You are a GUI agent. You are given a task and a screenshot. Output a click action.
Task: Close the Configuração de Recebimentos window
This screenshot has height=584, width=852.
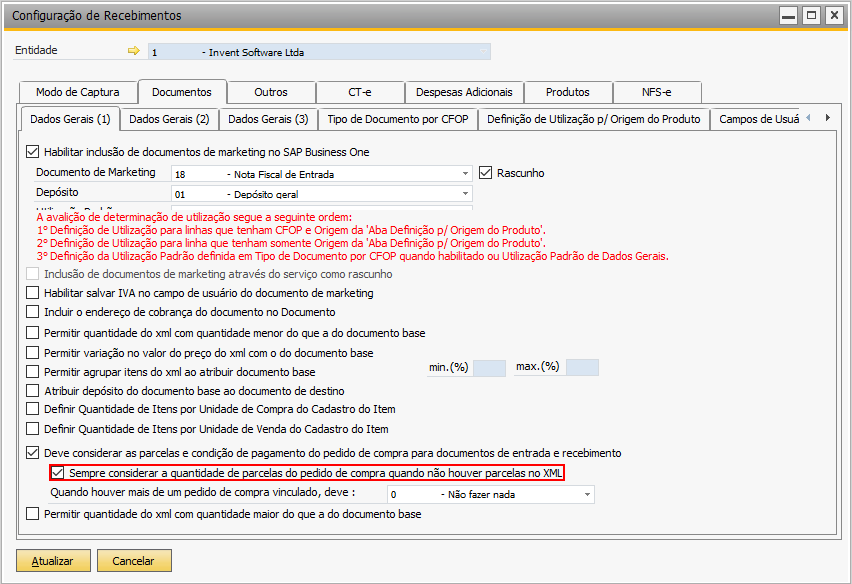pos(834,15)
